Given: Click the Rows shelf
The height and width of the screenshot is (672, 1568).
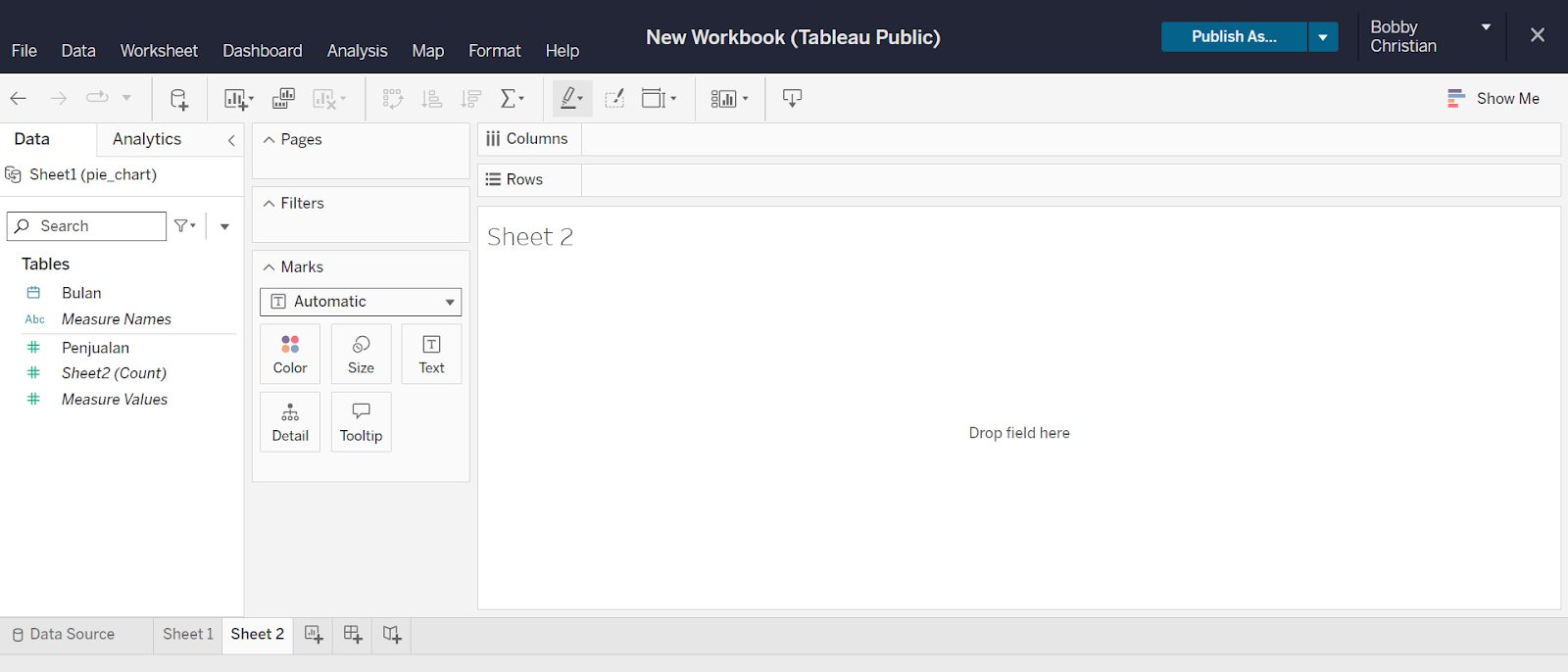Looking at the screenshot, I should pos(1018,180).
